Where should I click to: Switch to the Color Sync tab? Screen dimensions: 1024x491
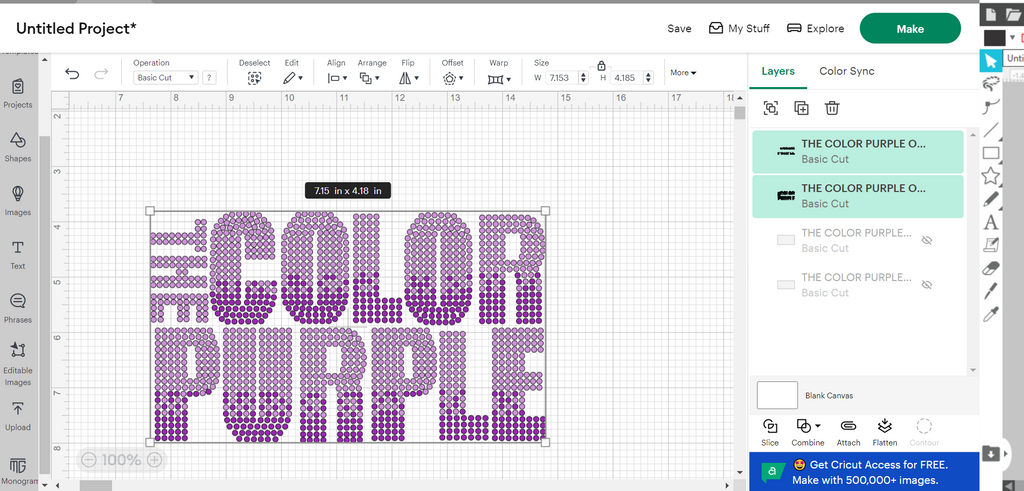[x=847, y=71]
